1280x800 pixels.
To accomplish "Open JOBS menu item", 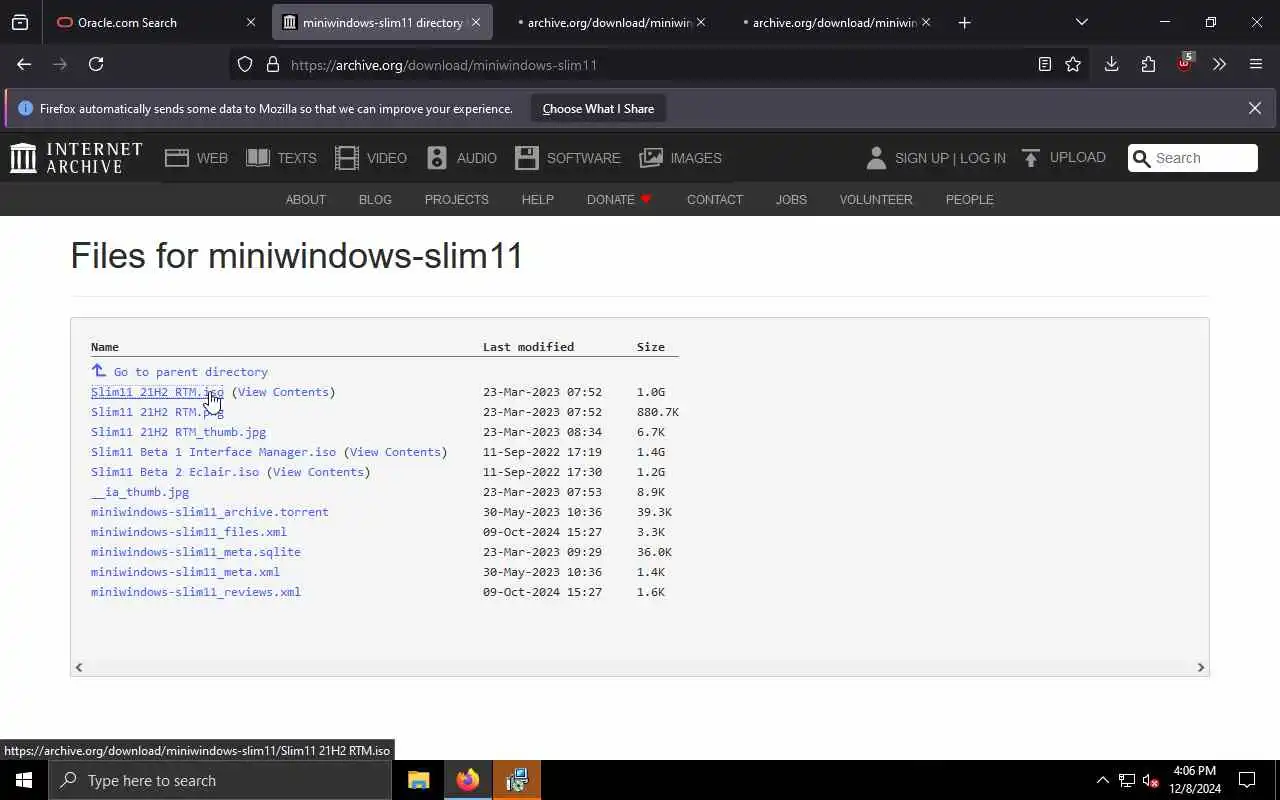I will (791, 199).
